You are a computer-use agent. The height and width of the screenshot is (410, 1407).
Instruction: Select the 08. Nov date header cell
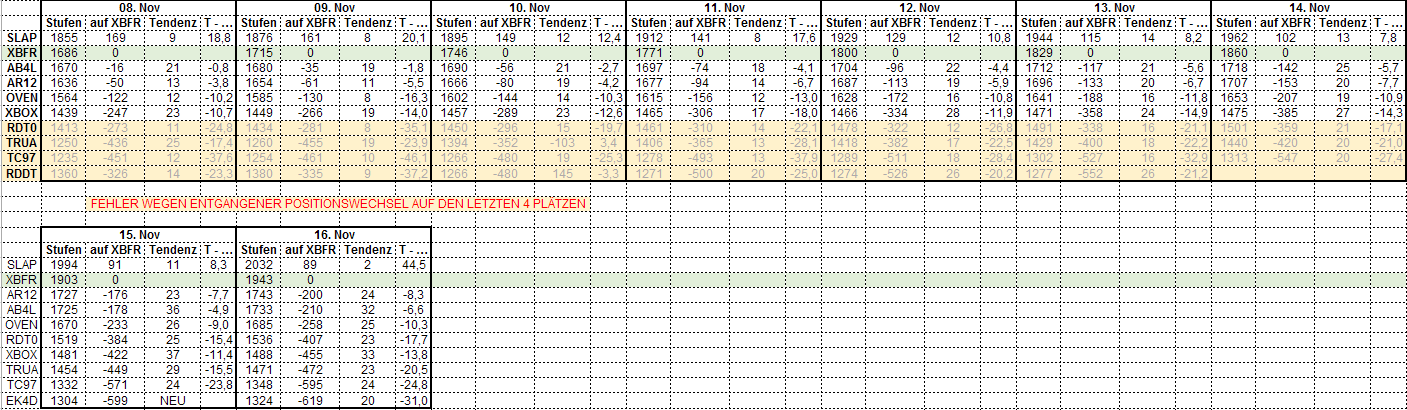138,7
